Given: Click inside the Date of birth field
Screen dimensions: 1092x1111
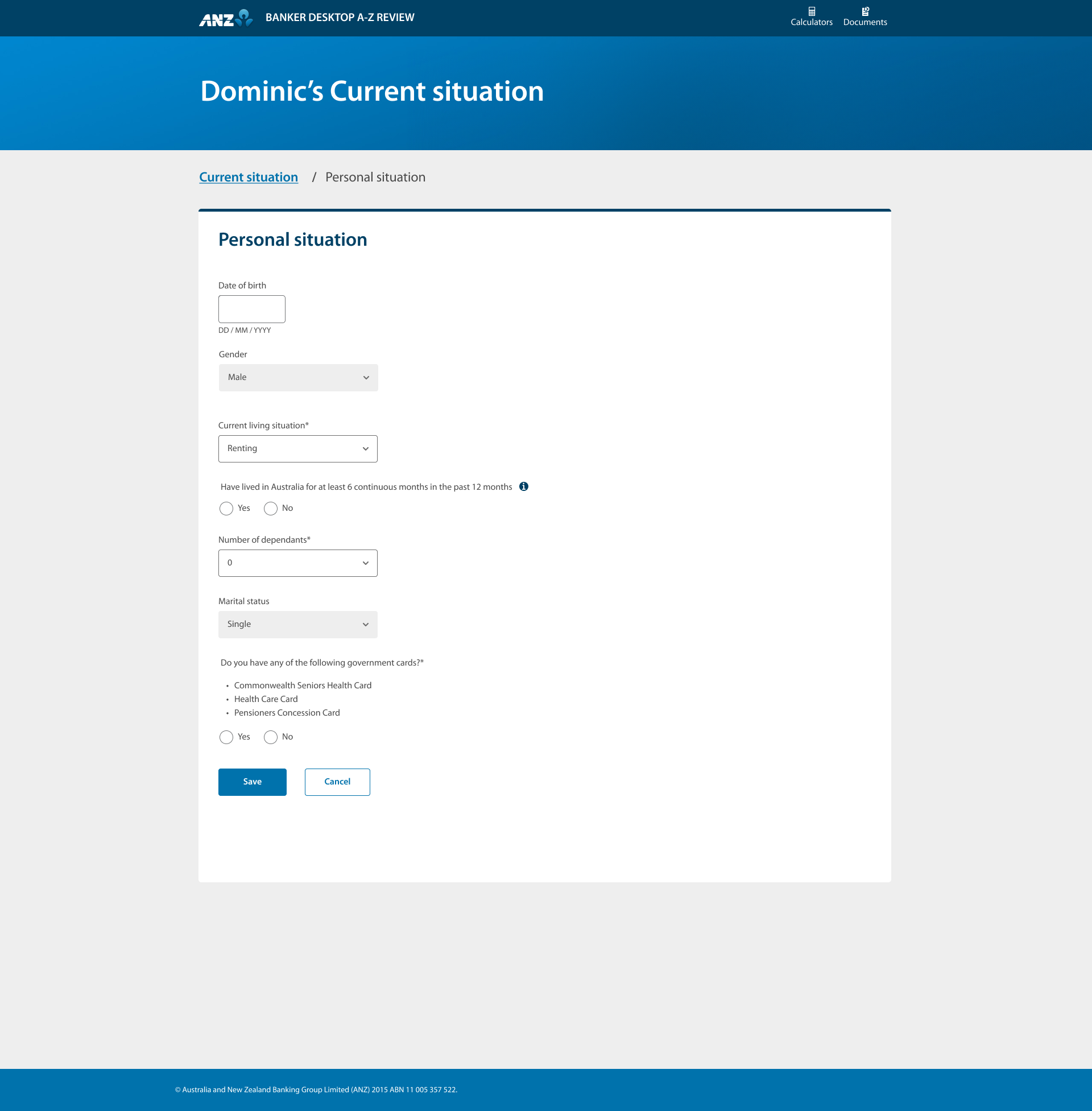Looking at the screenshot, I should click(251, 309).
